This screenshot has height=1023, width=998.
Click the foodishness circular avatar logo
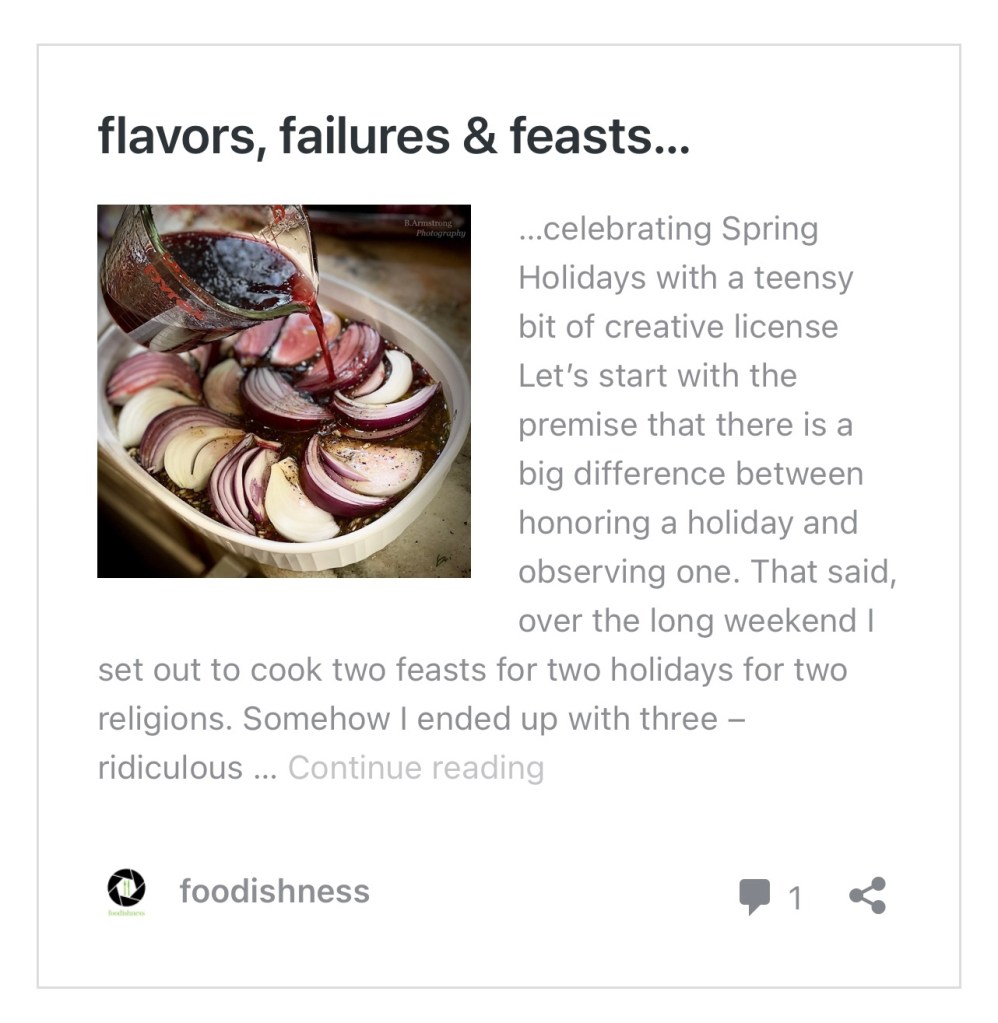[x=126, y=889]
